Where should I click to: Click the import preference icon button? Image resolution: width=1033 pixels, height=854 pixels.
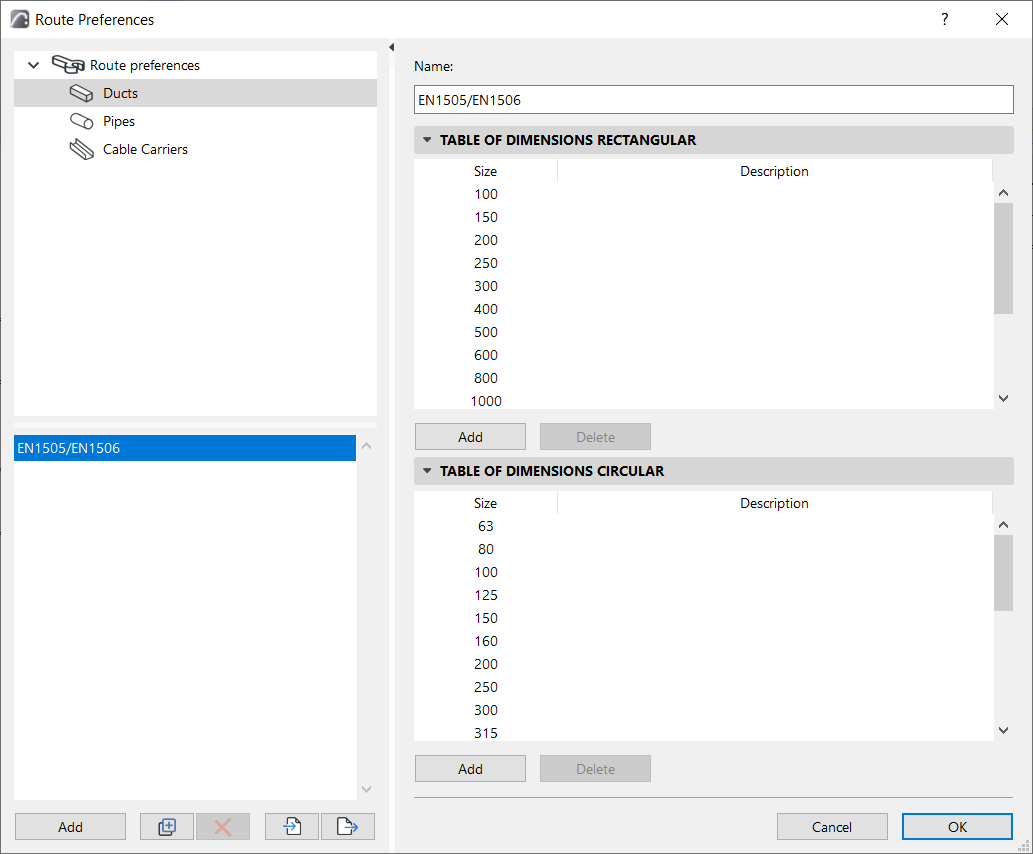point(292,826)
